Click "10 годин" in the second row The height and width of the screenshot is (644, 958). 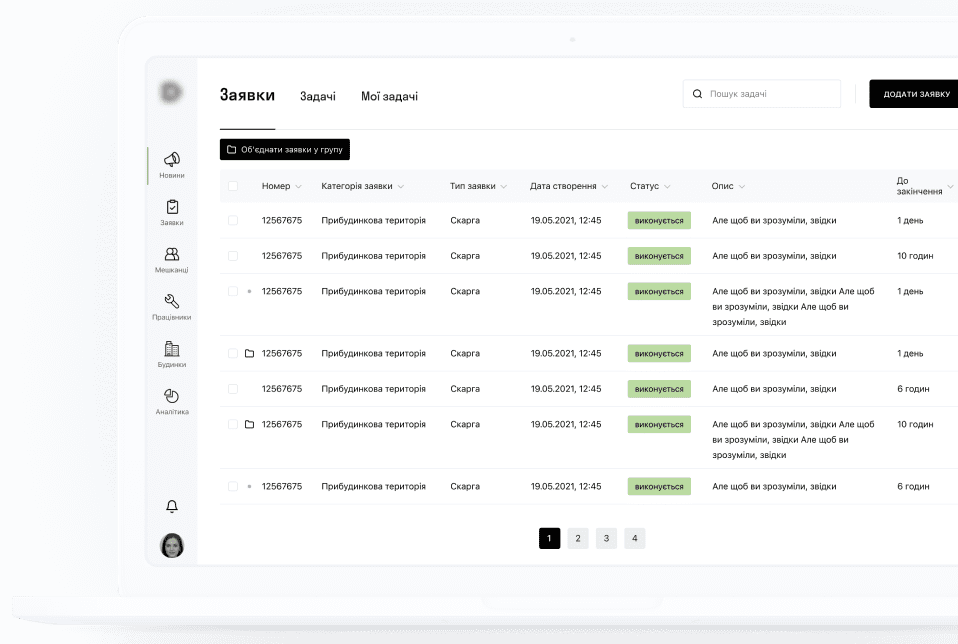(x=915, y=256)
